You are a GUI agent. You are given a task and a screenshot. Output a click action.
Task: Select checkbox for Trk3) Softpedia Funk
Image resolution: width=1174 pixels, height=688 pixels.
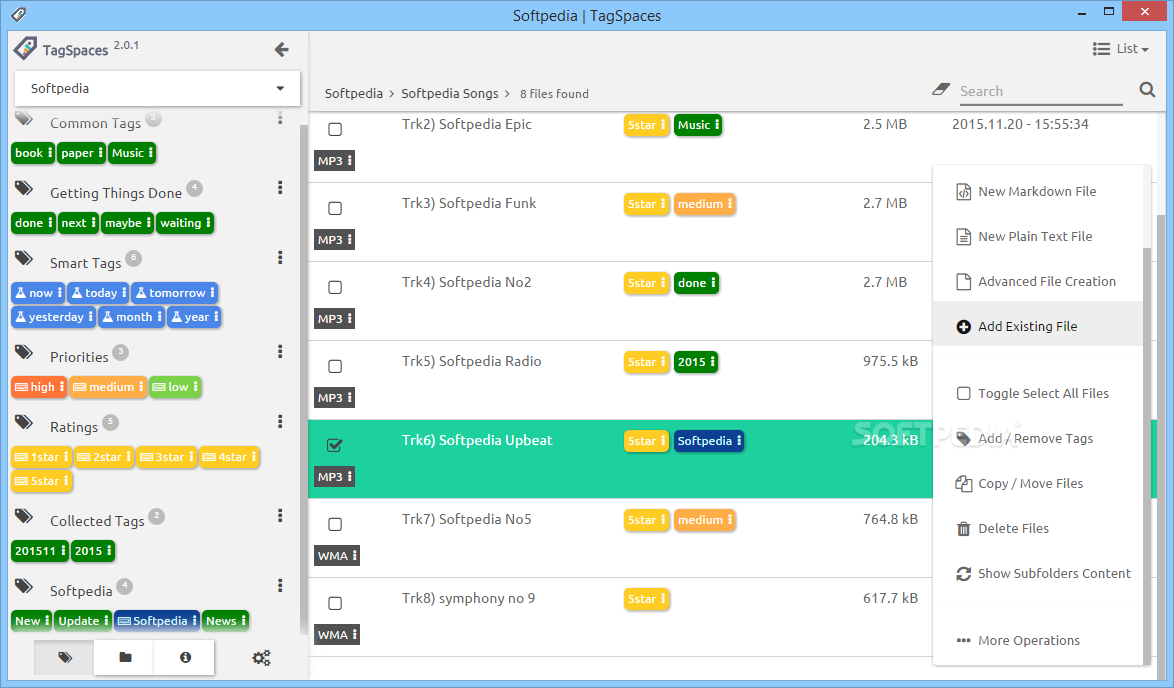(335, 208)
